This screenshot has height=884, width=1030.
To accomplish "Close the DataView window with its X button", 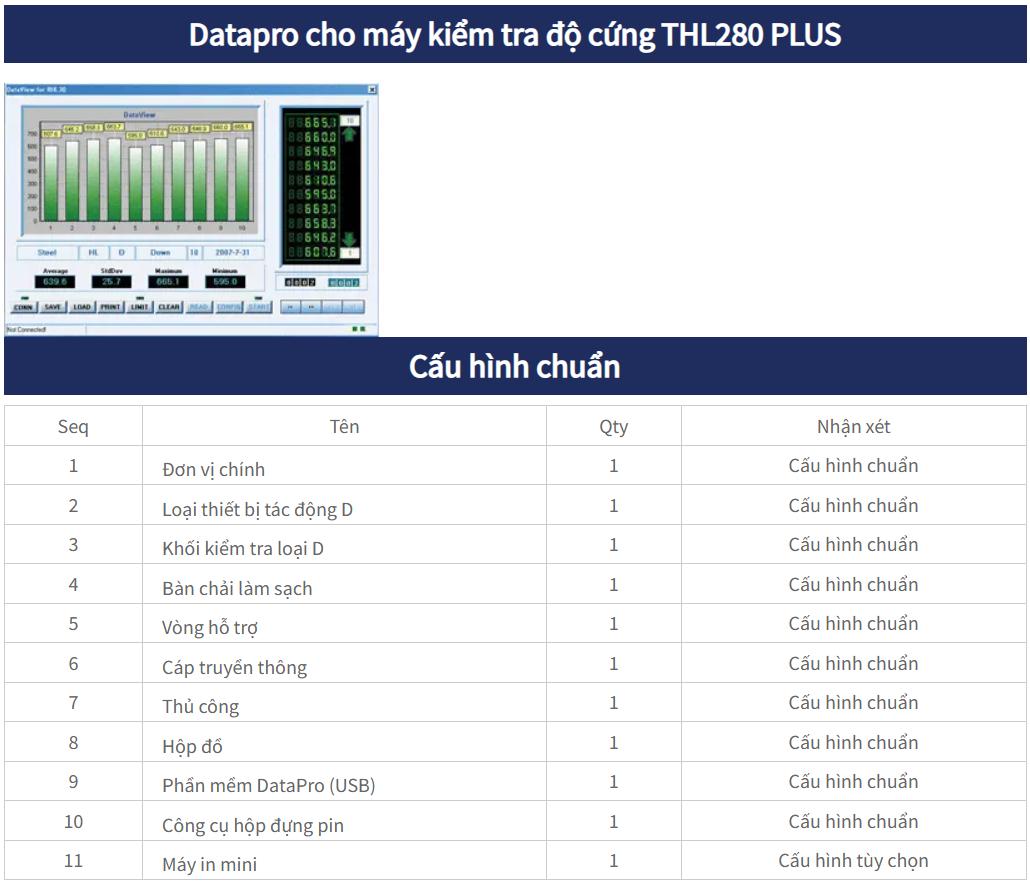I will pyautogui.click(x=372, y=89).
